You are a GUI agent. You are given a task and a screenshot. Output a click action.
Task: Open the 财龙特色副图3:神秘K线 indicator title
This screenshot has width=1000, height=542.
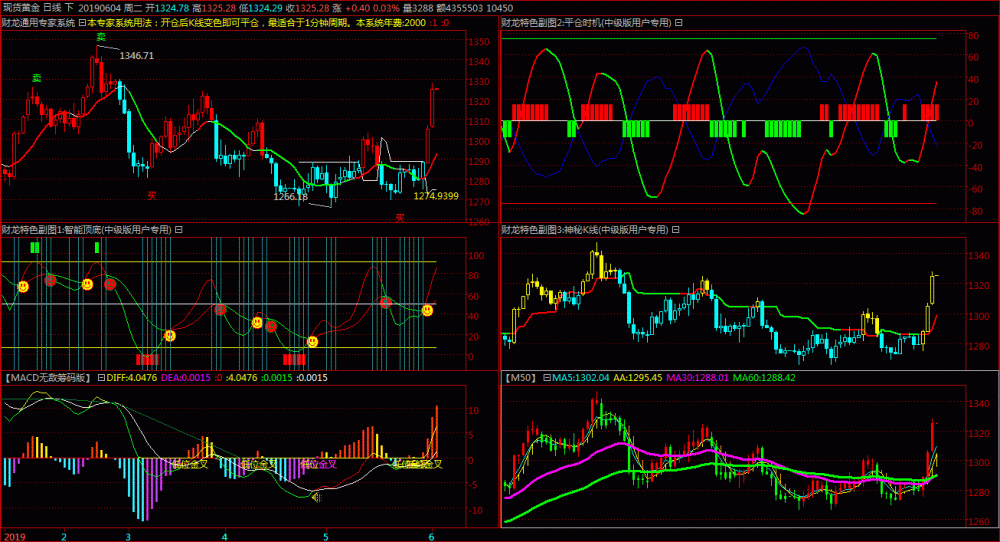point(585,230)
